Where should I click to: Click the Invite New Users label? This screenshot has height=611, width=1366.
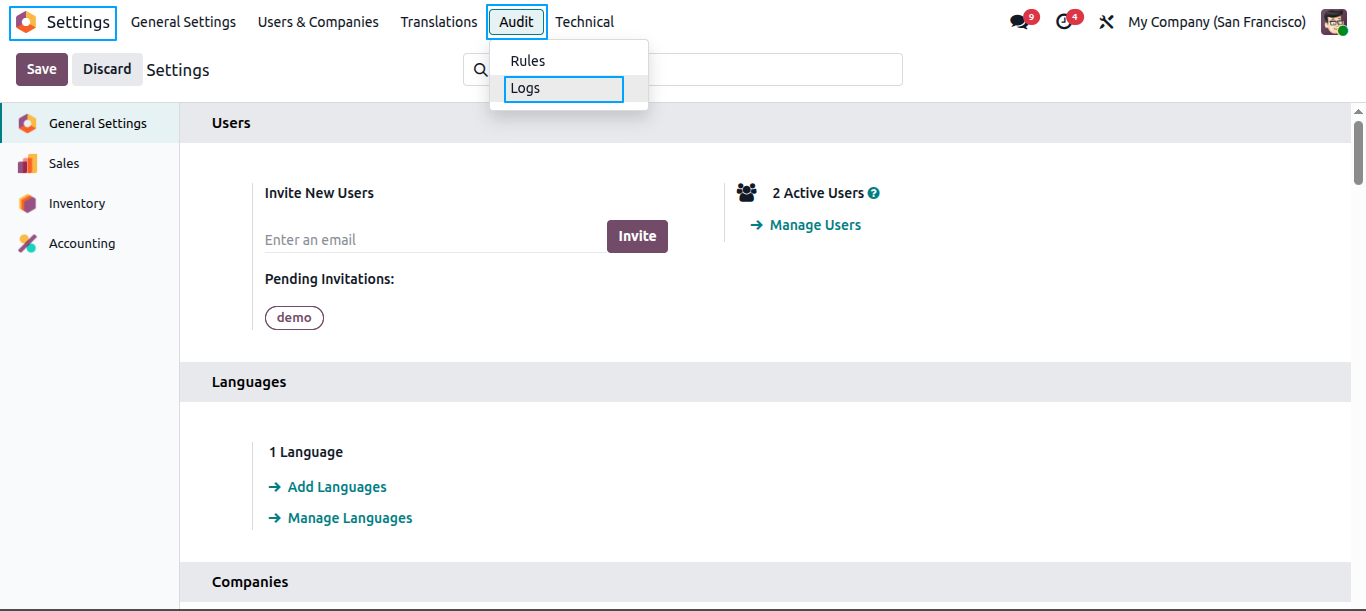point(319,194)
